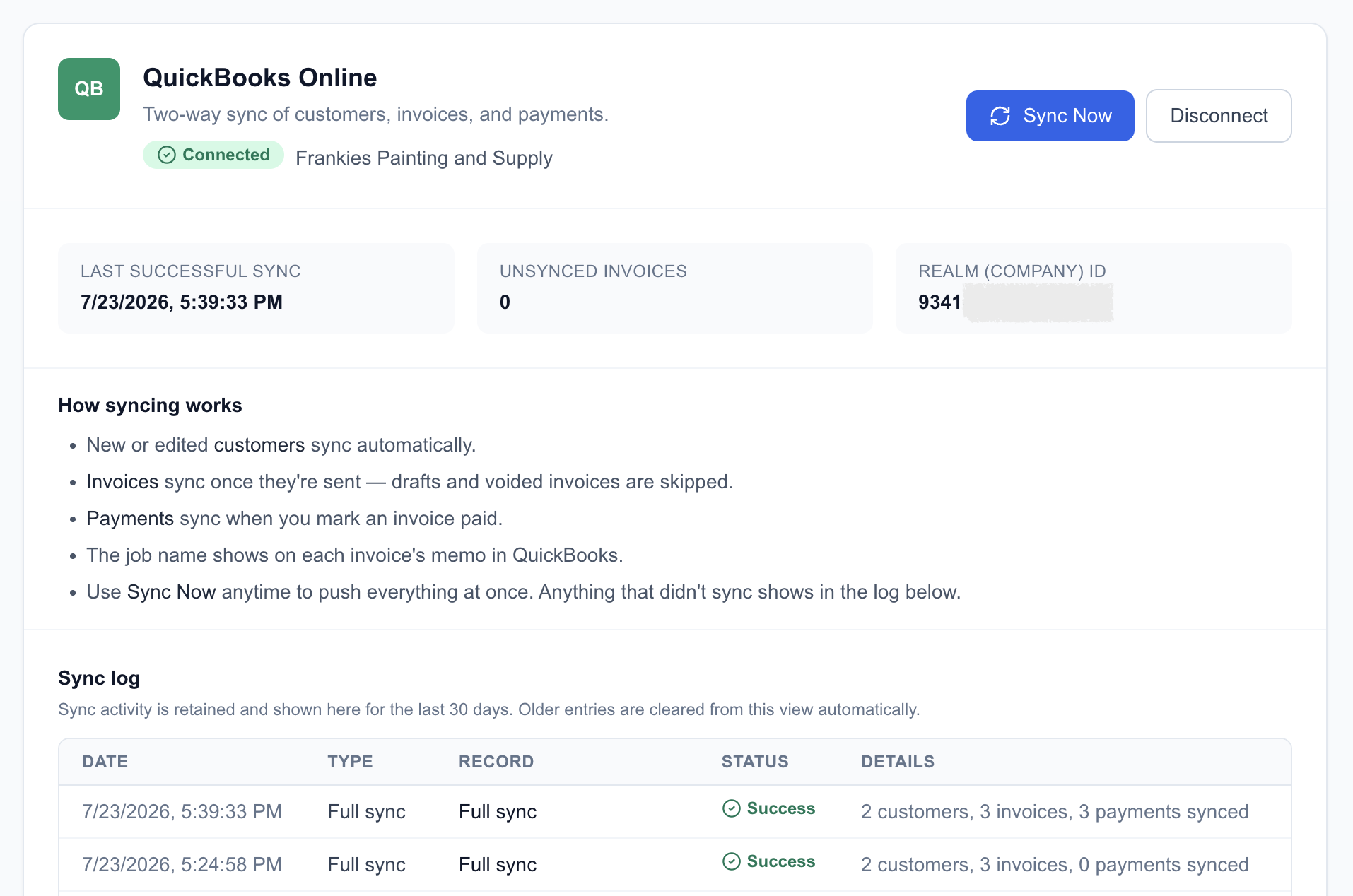Click the Sync log heading
The image size is (1353, 896).
(x=99, y=678)
